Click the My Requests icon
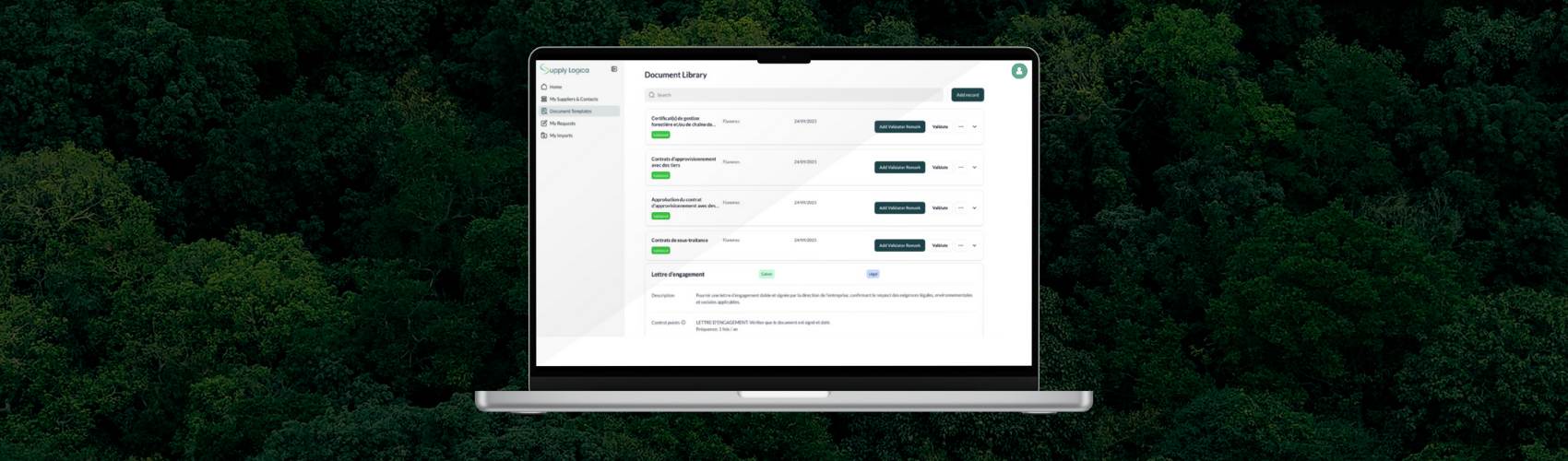Image resolution: width=1568 pixels, height=461 pixels. coord(544,123)
